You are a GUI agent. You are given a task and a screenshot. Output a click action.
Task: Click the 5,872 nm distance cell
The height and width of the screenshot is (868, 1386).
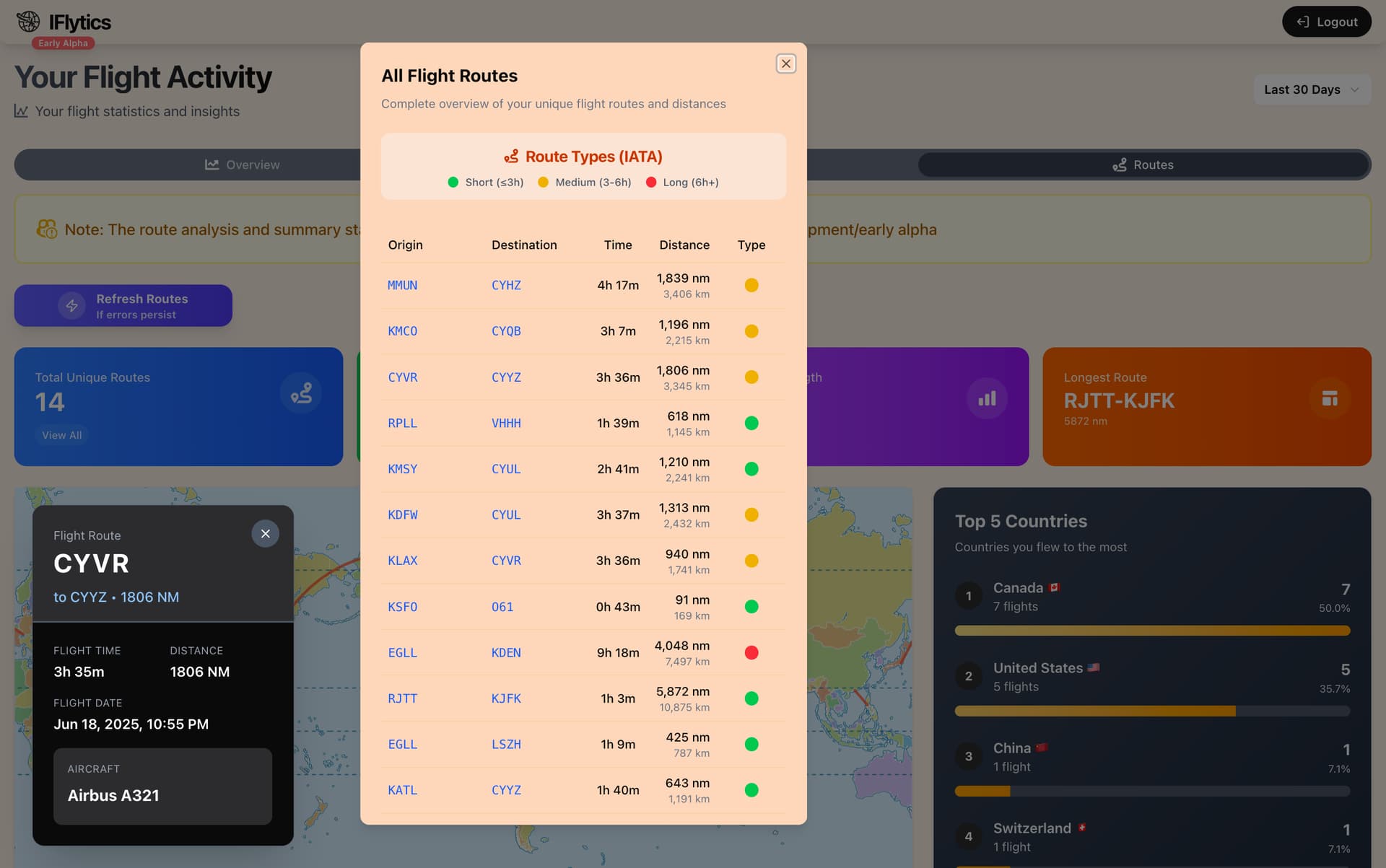[682, 691]
